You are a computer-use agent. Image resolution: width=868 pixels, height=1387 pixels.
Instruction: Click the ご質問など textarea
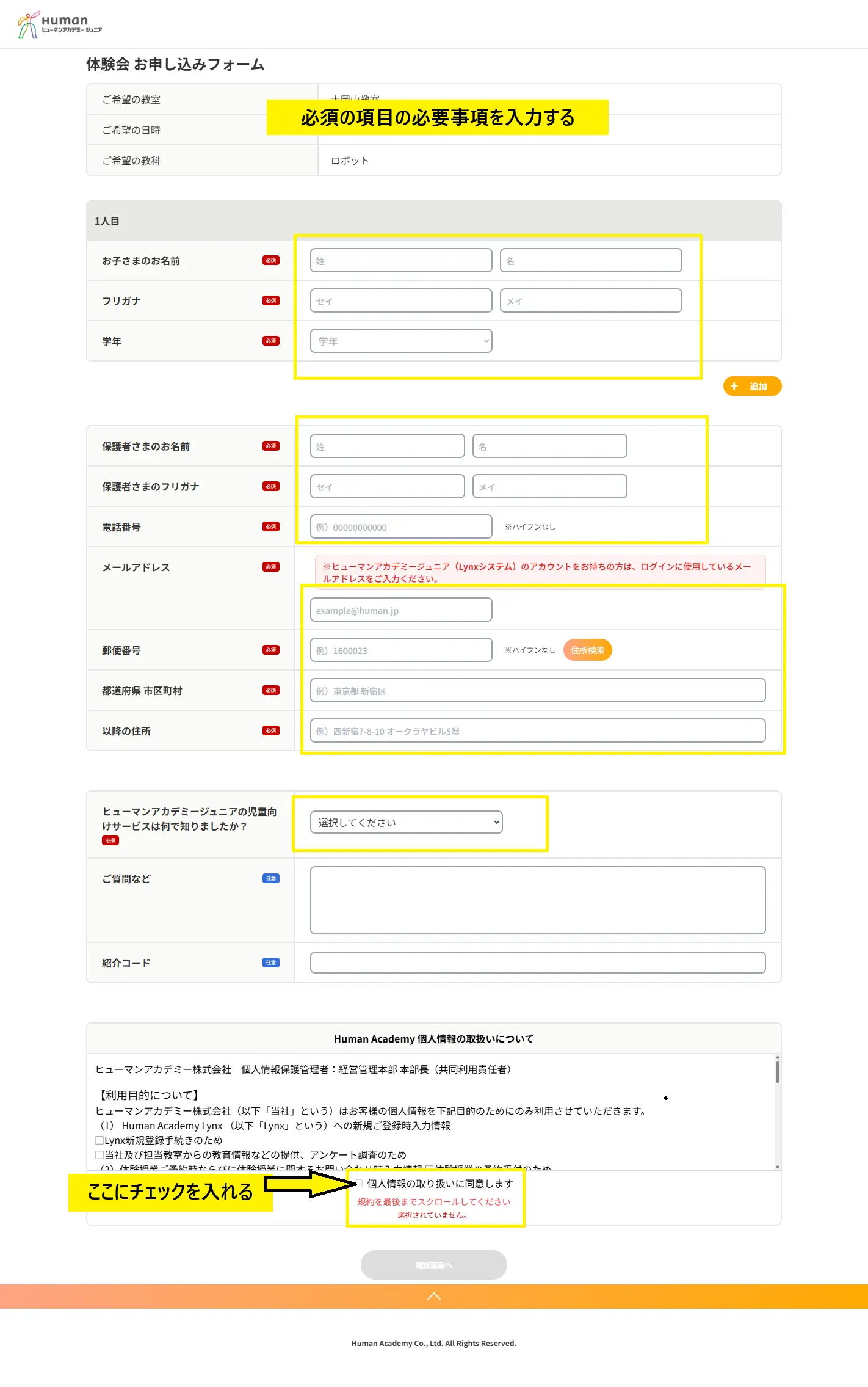537,900
